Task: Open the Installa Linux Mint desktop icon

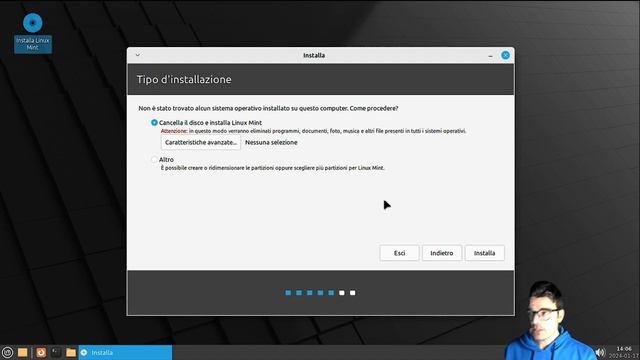Action: (x=33, y=33)
